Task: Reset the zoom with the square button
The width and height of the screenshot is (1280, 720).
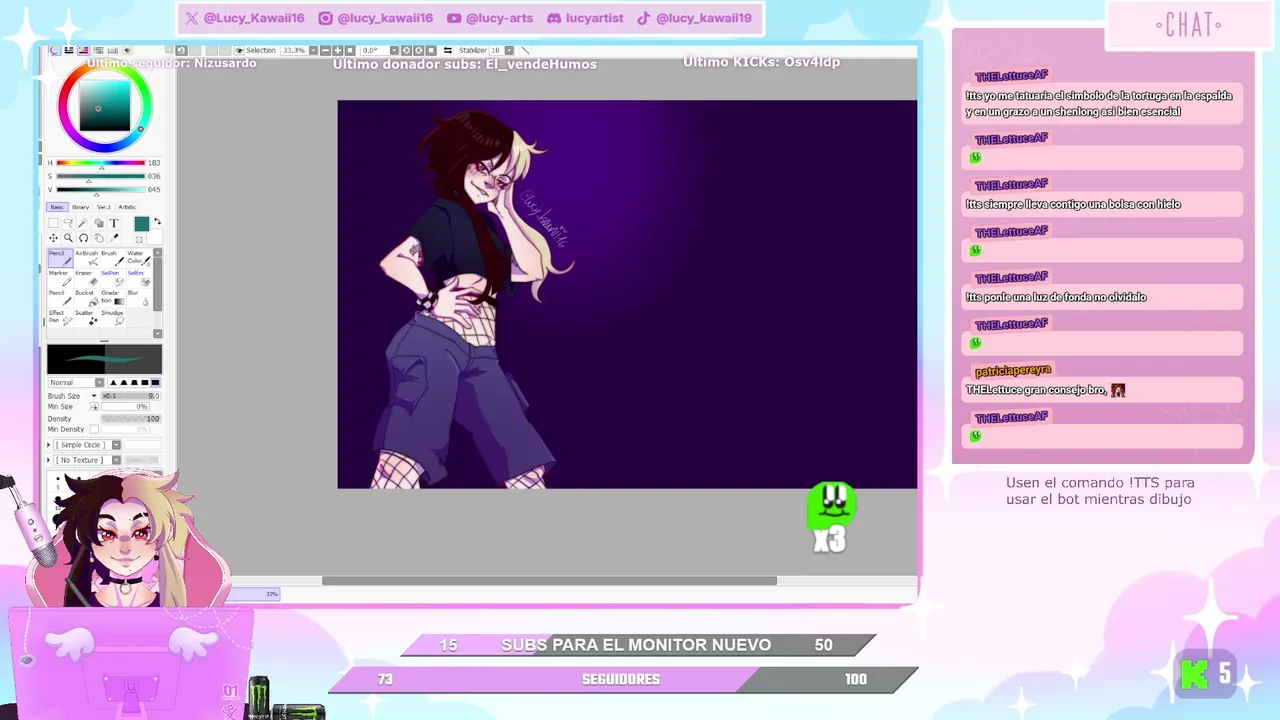Action: (350, 50)
